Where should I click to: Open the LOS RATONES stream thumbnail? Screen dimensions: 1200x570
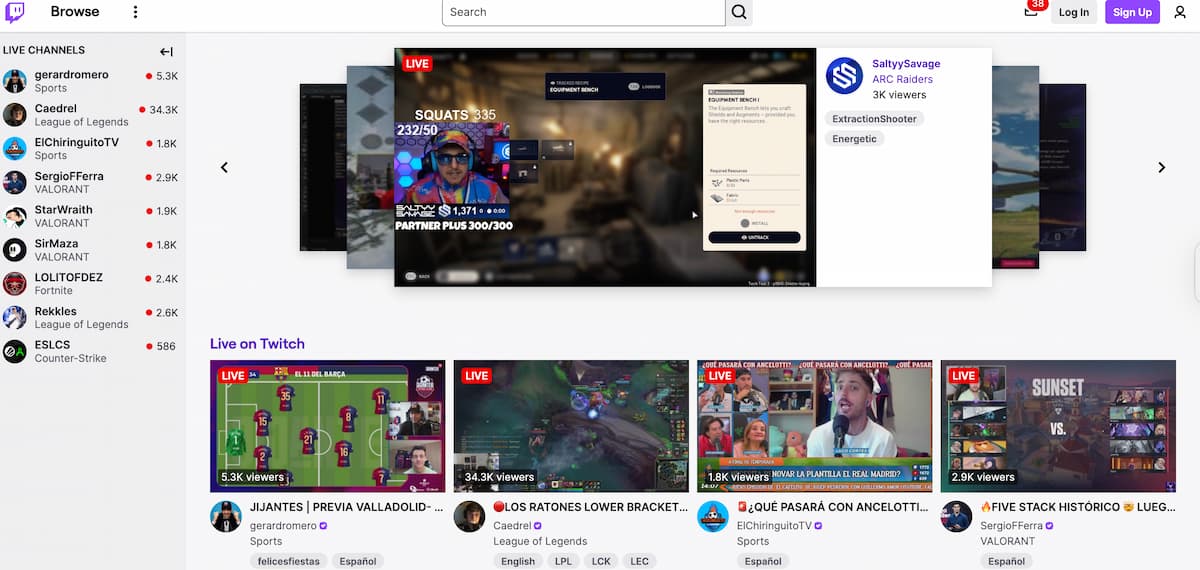click(x=571, y=426)
